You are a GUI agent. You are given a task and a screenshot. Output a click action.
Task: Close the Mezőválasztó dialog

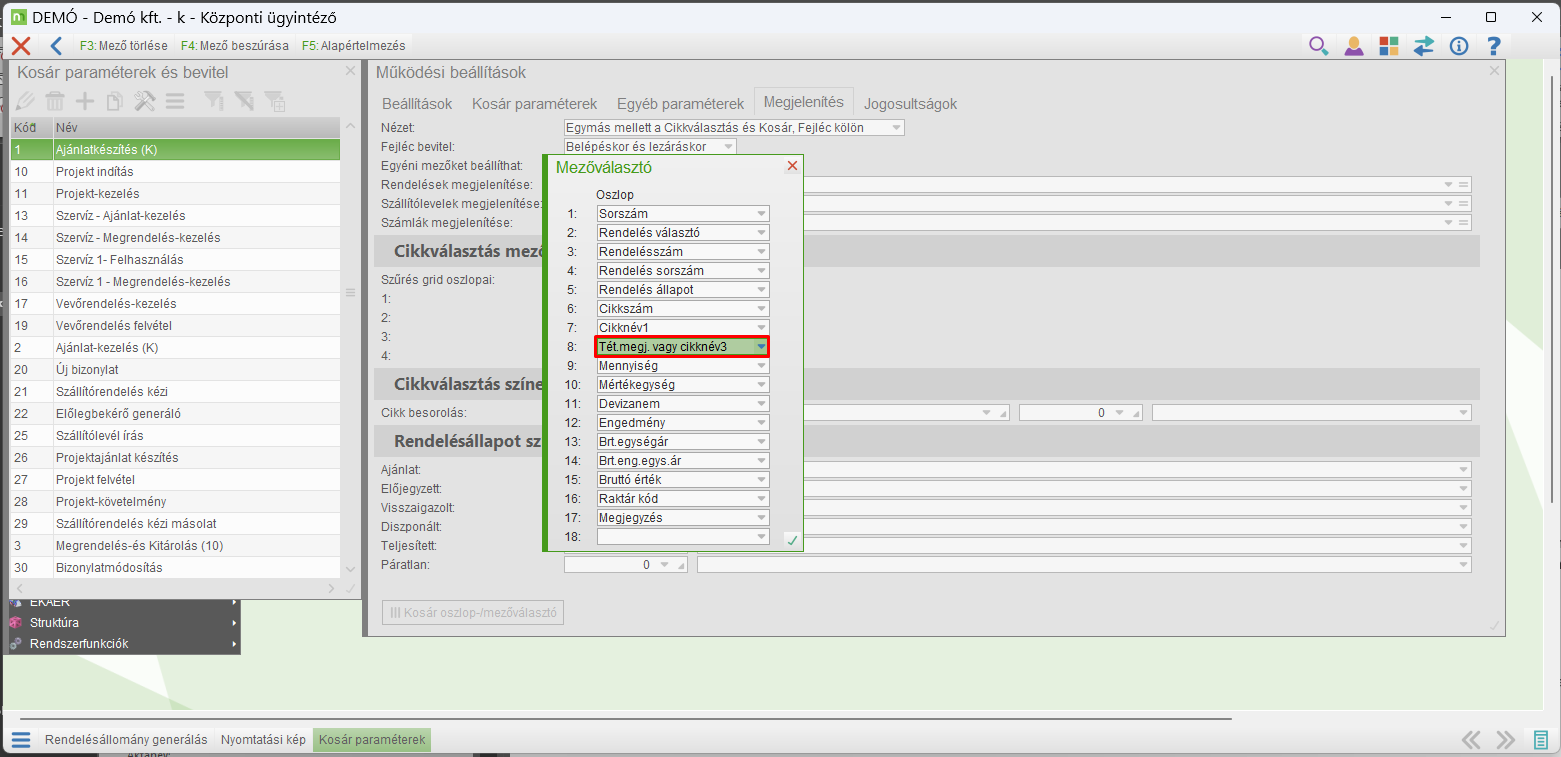[793, 166]
